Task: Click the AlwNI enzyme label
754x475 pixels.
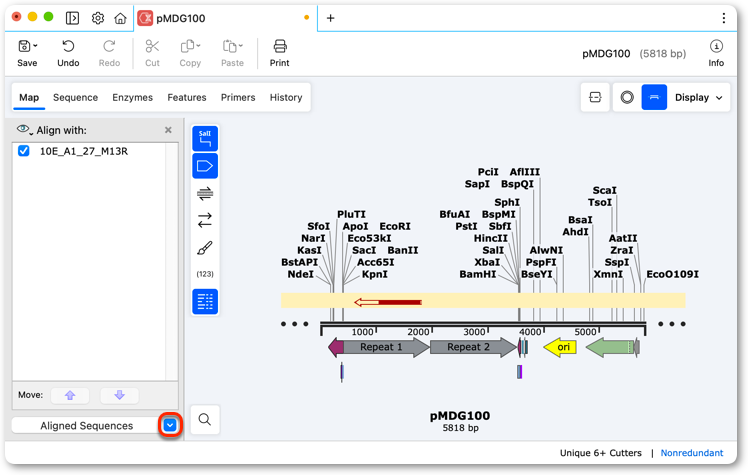Action: [x=546, y=250]
